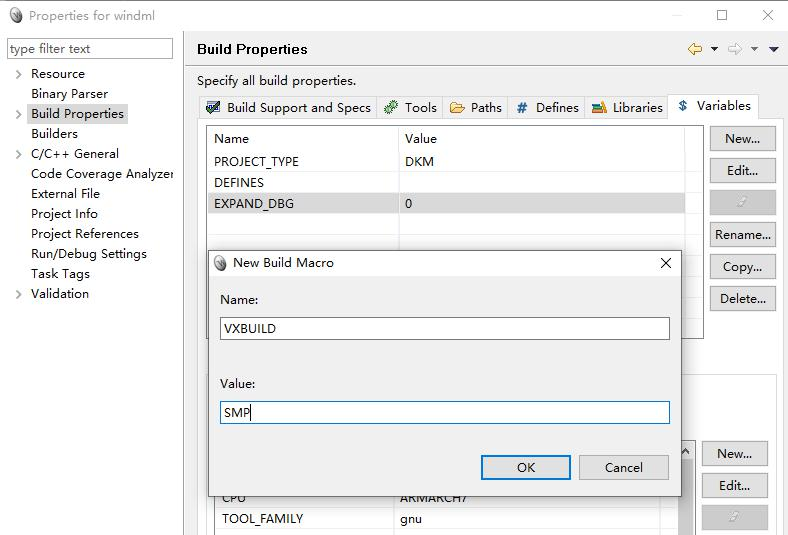Open the view menu triangle in header

[774, 49]
